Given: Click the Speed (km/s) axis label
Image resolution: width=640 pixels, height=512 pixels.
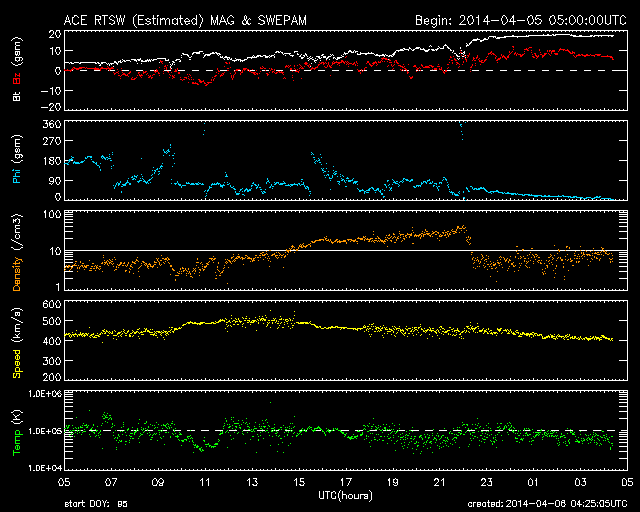Looking at the screenshot, I should (x=16, y=343).
